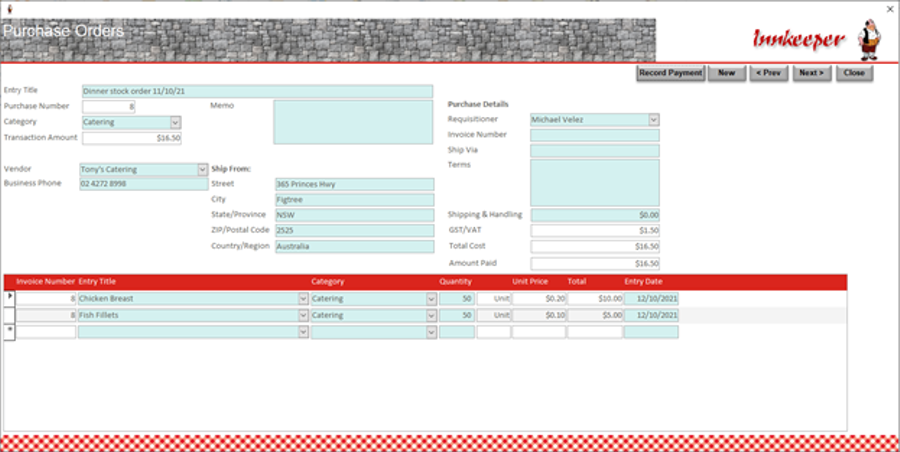Click the Total Cost field
This screenshot has width=900, height=452.
(595, 246)
